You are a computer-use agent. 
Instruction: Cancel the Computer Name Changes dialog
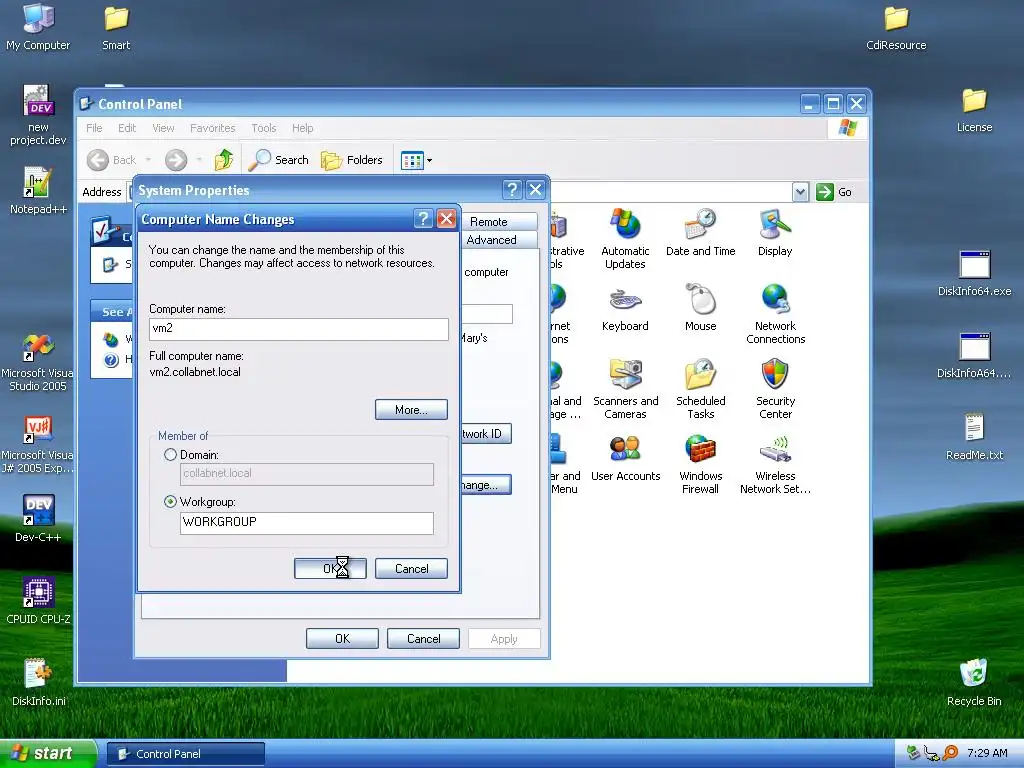click(x=411, y=569)
